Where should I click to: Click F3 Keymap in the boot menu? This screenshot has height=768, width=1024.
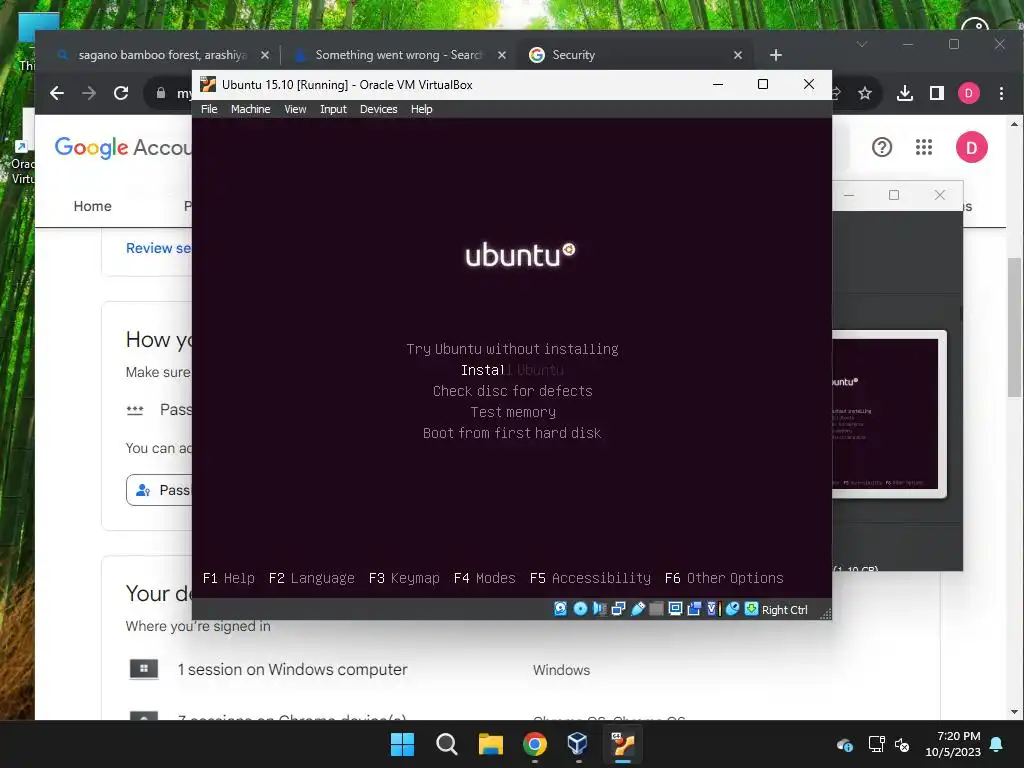point(404,578)
